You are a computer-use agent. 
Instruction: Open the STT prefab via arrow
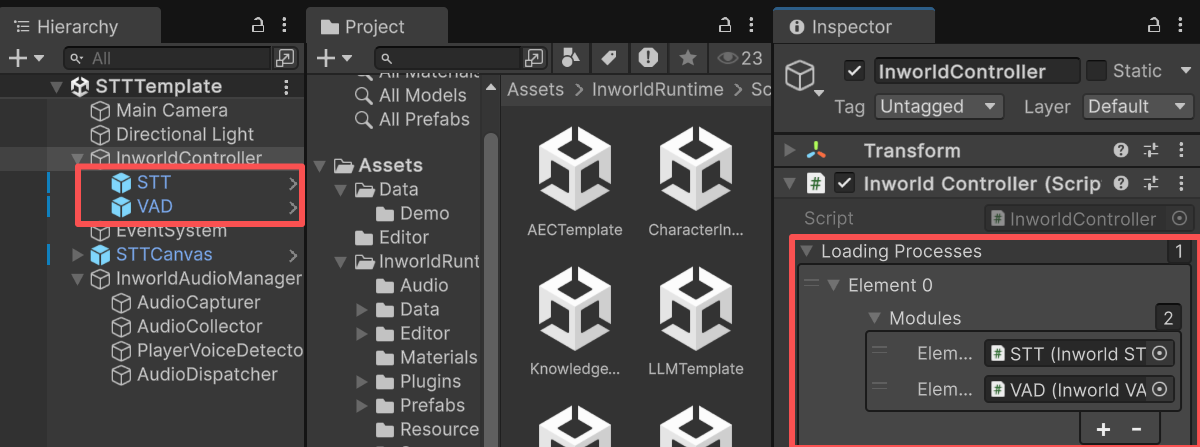[292, 183]
